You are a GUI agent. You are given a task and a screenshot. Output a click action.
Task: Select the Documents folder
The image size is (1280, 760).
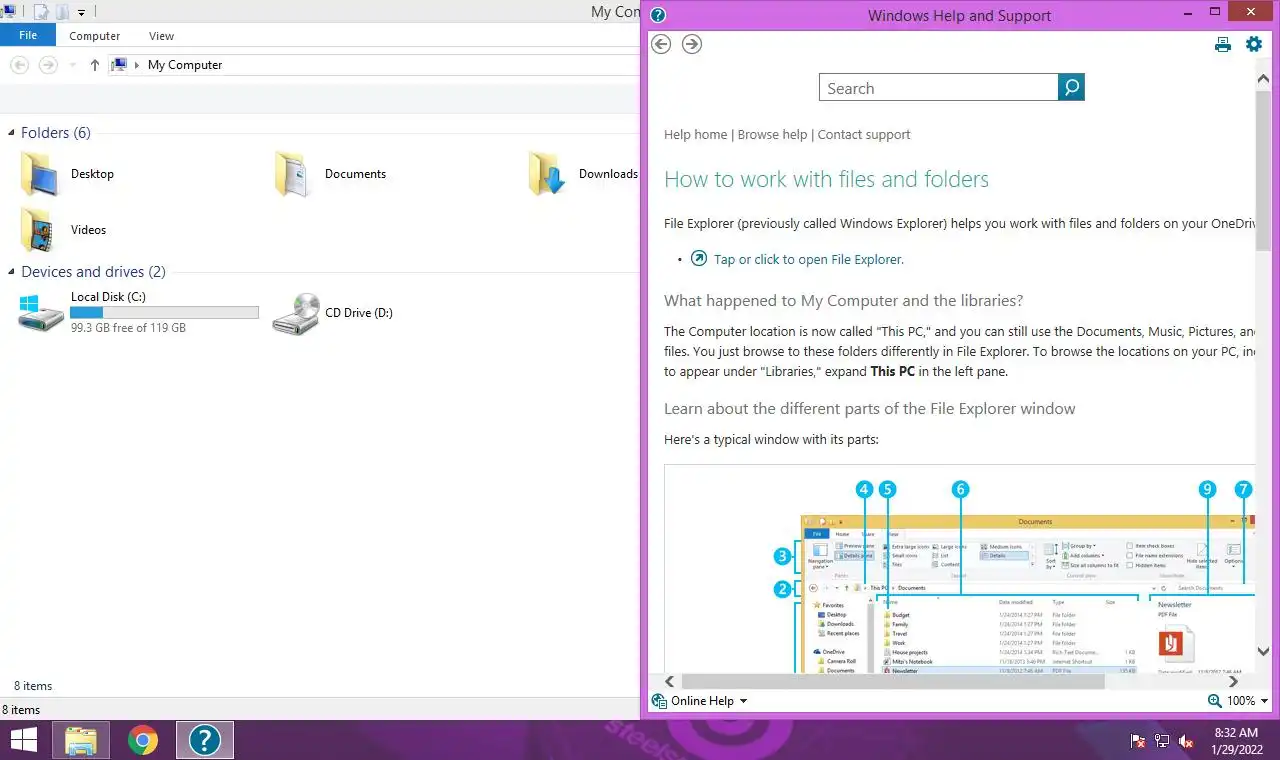[330, 174]
